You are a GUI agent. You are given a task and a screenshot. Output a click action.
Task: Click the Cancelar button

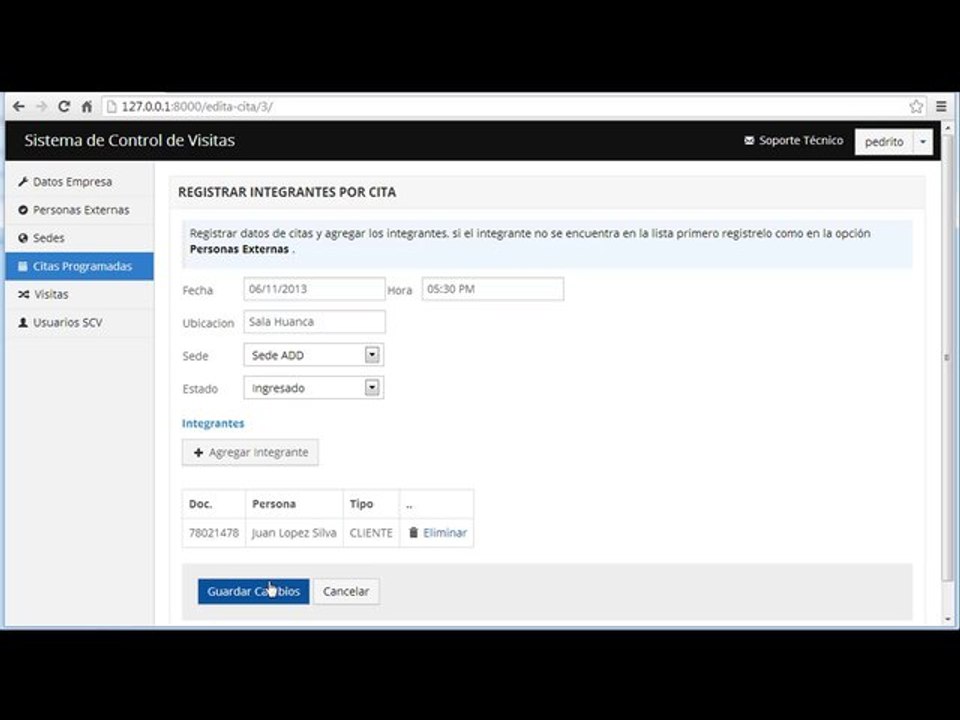346,591
